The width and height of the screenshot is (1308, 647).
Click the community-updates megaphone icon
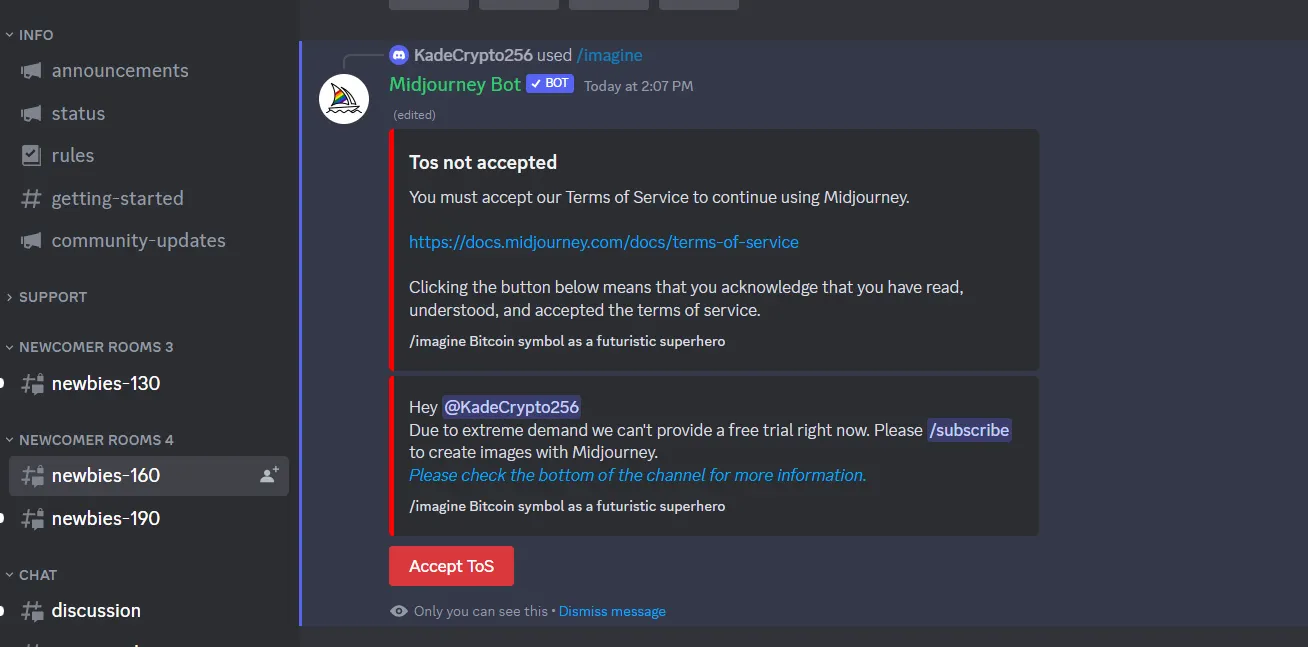pos(32,241)
